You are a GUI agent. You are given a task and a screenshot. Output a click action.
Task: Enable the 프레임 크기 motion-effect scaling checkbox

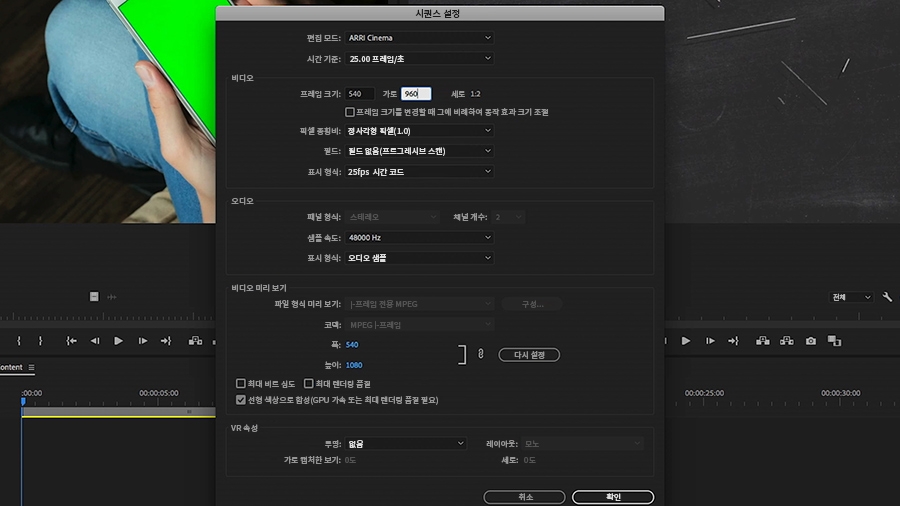coord(350,112)
